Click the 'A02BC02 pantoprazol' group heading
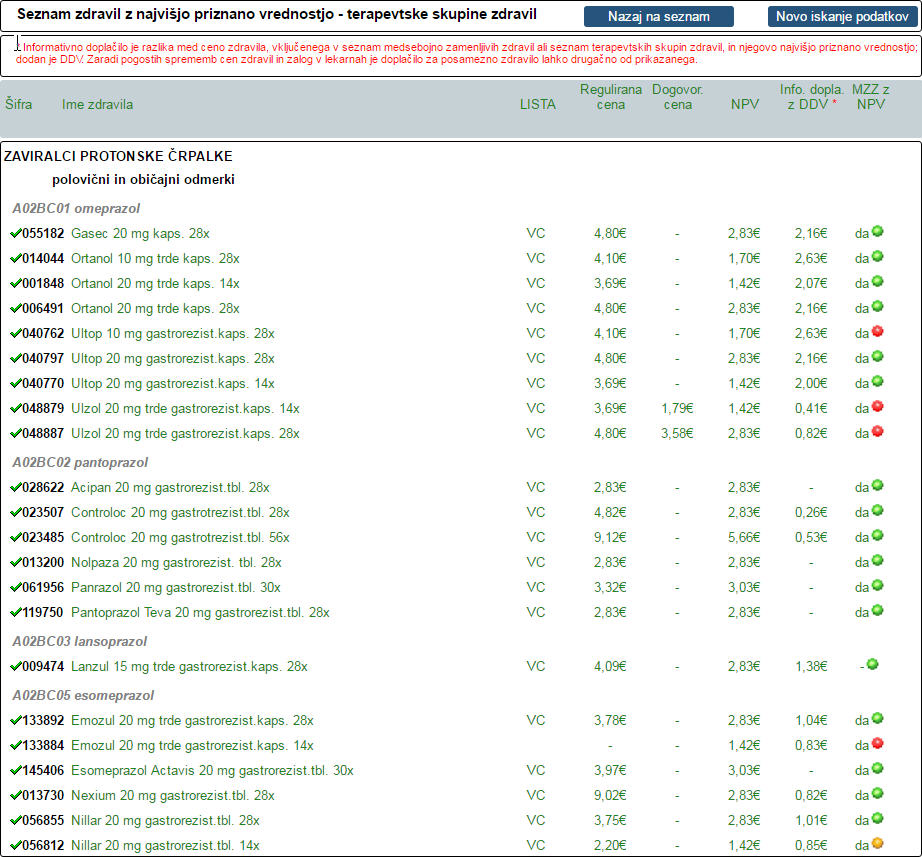The image size is (922, 857). (80, 462)
